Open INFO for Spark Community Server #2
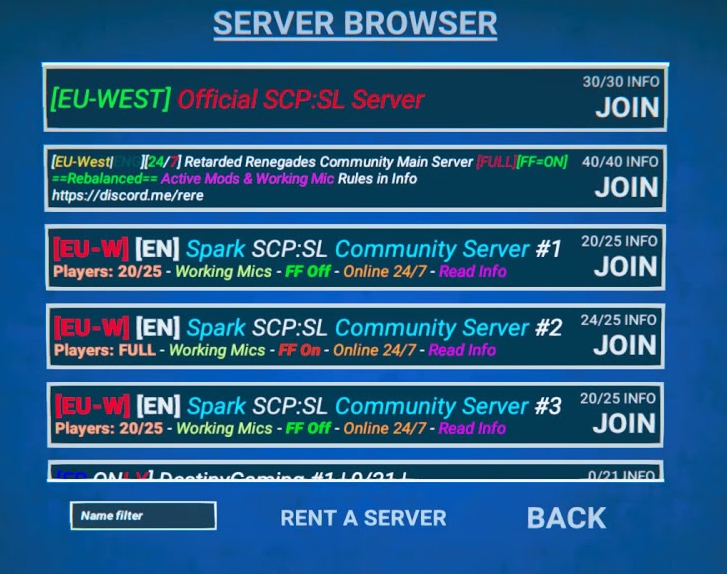Viewport: 727px width, 574px height. click(x=640, y=320)
